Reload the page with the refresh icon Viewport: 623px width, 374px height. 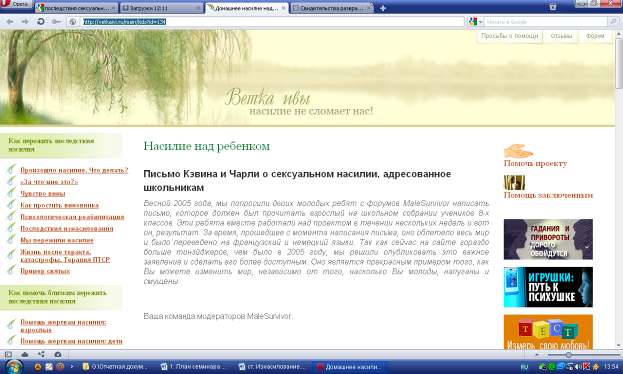(41, 21)
